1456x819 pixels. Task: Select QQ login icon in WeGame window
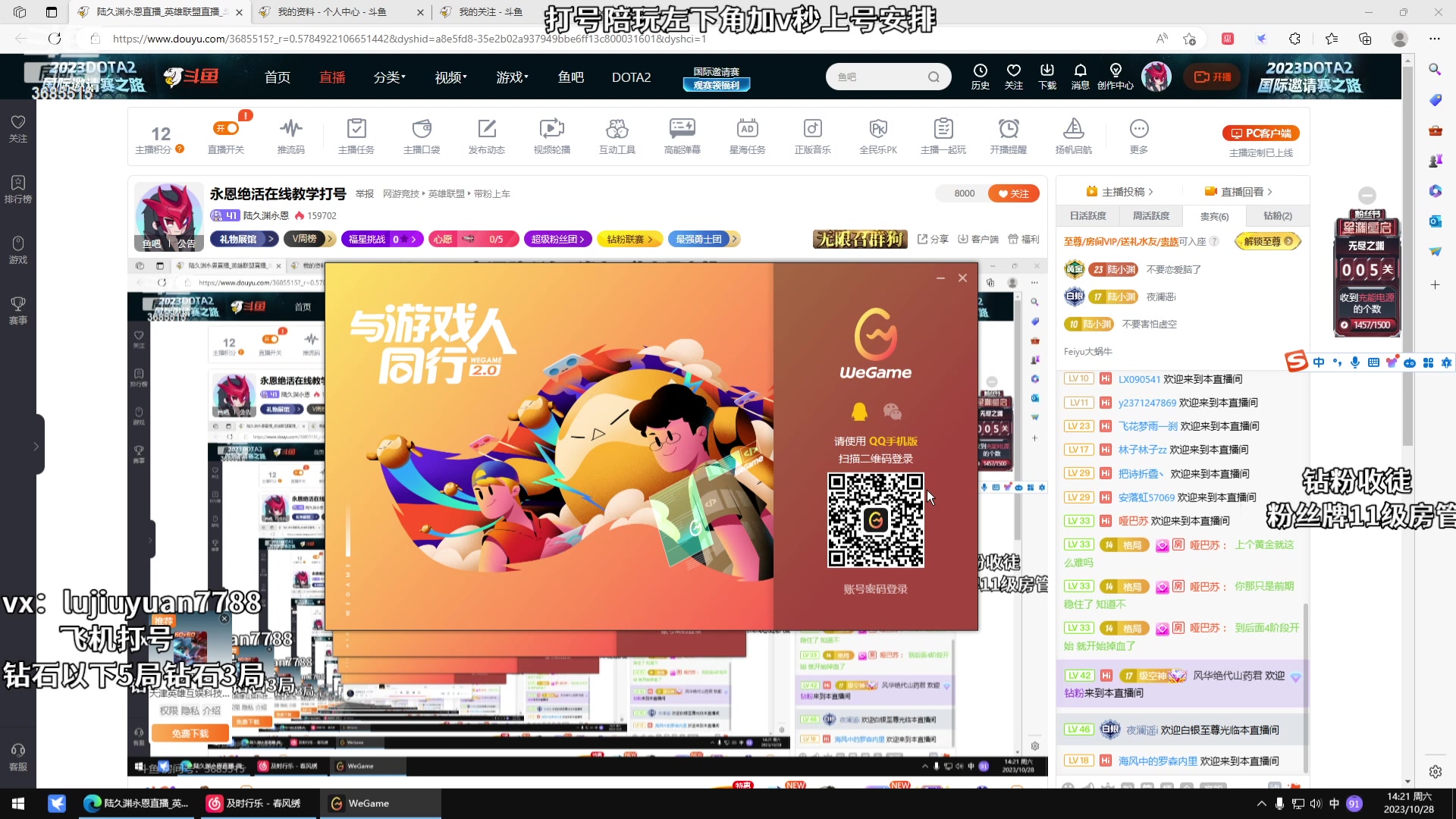[x=859, y=411]
